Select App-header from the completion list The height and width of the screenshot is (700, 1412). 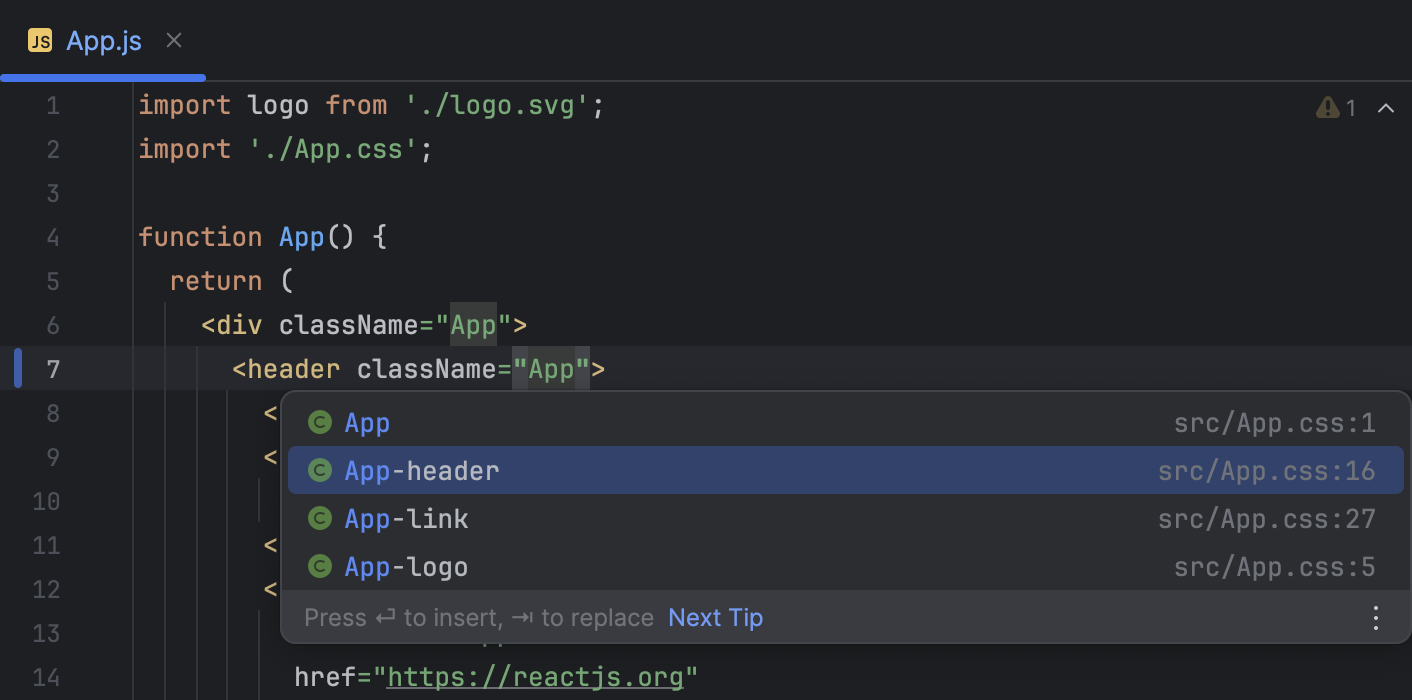click(x=422, y=470)
